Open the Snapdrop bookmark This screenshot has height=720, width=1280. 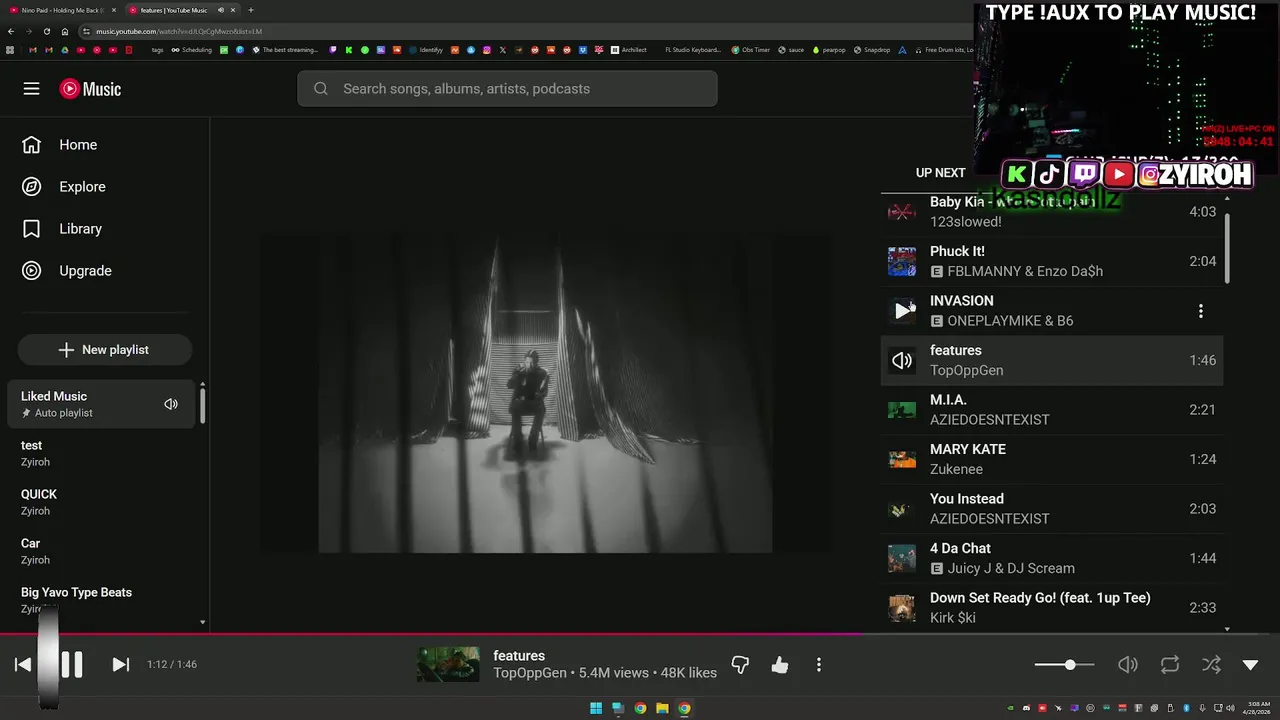point(871,49)
